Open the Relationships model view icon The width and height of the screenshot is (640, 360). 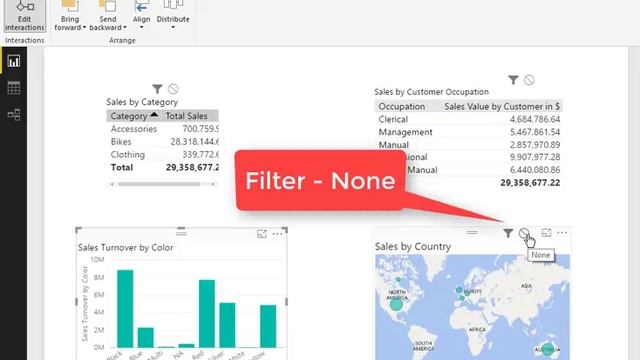[x=14, y=114]
